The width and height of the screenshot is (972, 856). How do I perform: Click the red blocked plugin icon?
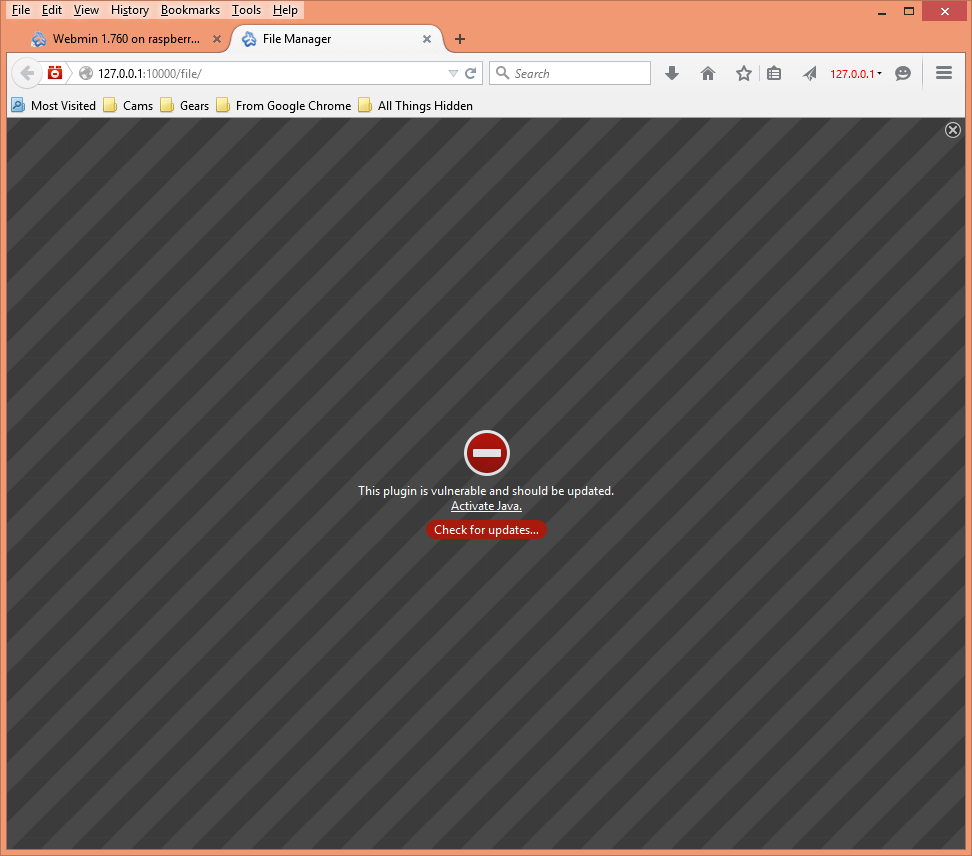tap(487, 452)
